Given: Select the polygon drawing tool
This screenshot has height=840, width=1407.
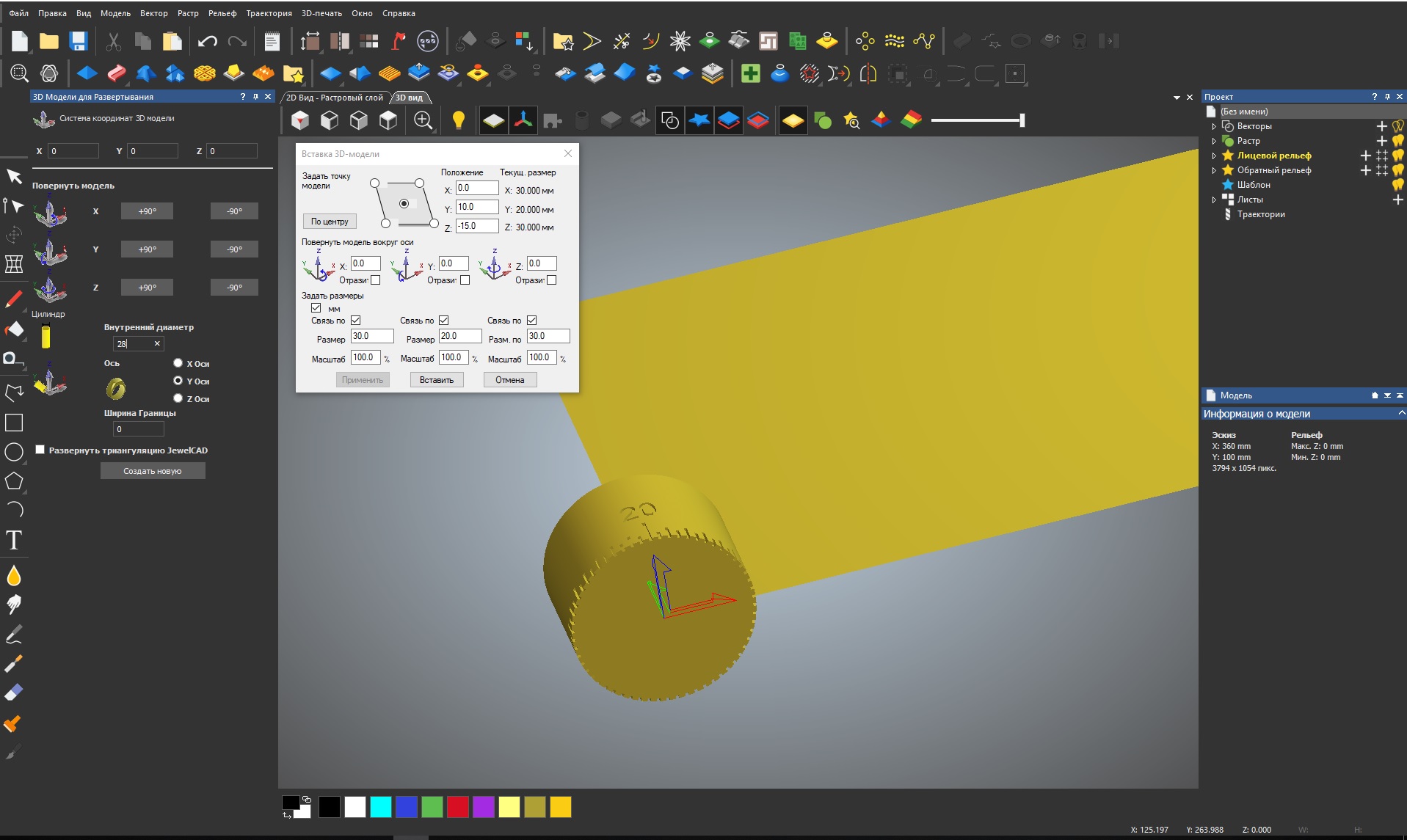Looking at the screenshot, I should click(14, 481).
